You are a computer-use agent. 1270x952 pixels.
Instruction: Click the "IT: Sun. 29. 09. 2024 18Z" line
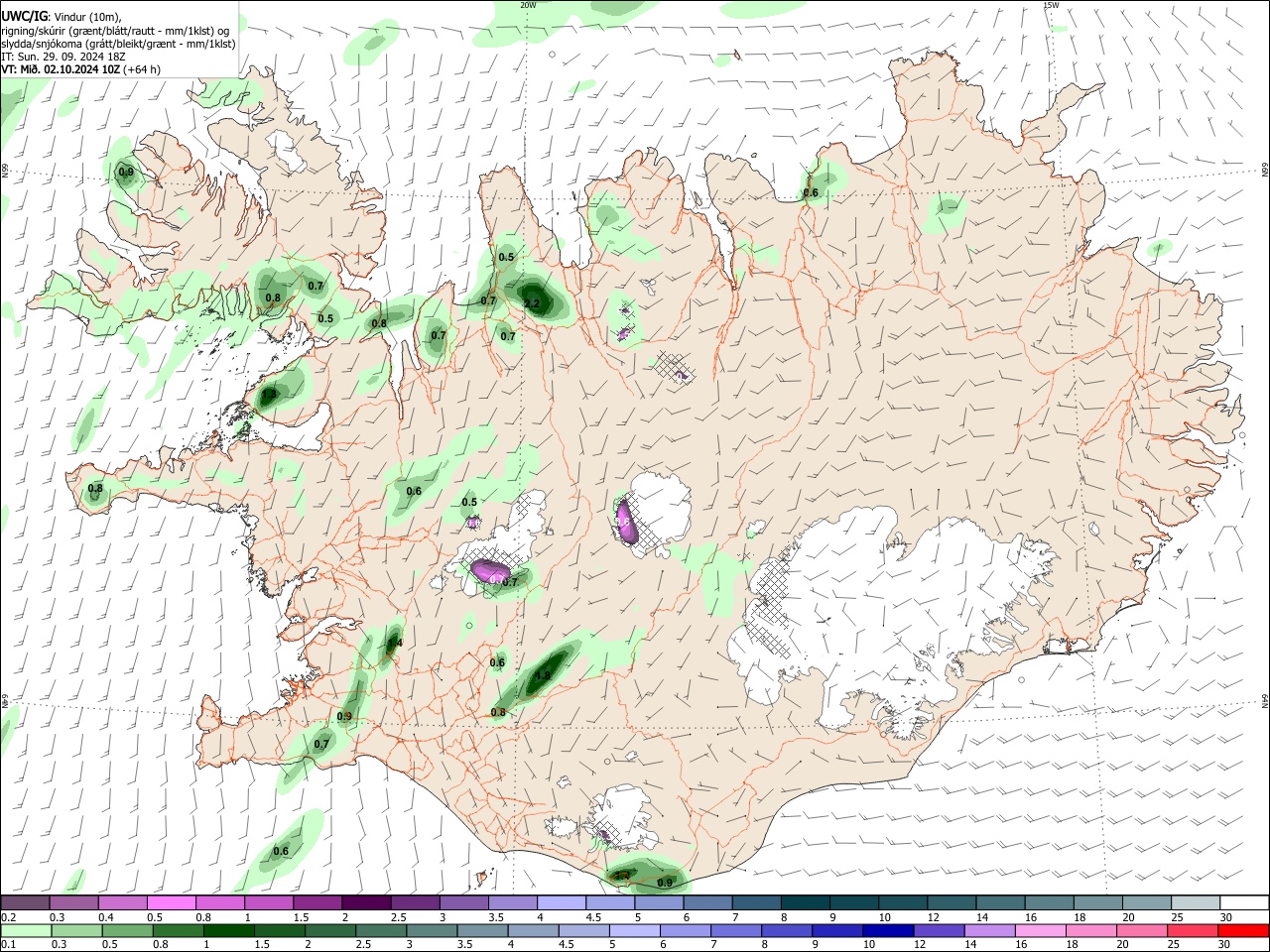[62, 57]
